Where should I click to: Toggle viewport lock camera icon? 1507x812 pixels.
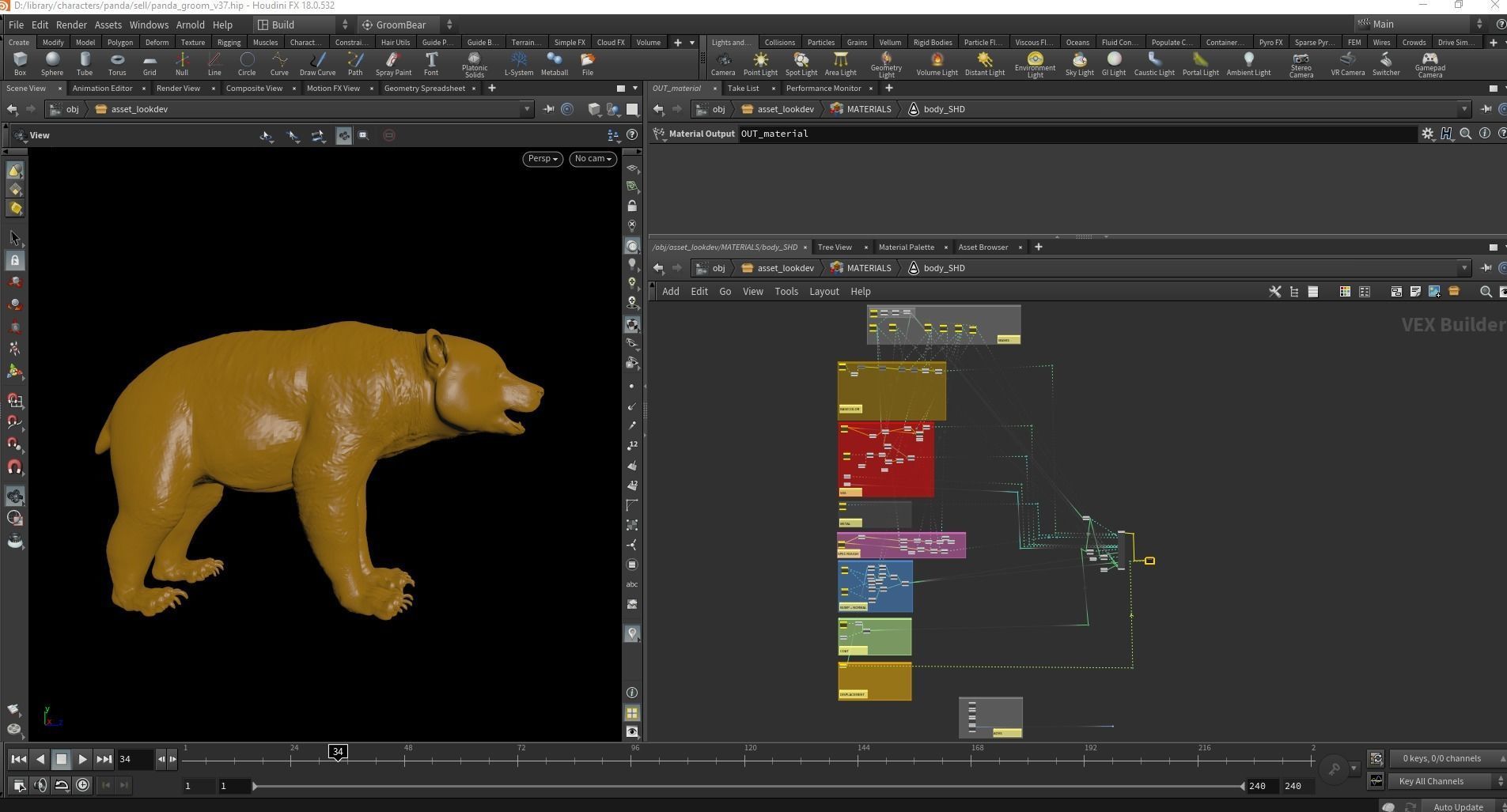coord(632,206)
